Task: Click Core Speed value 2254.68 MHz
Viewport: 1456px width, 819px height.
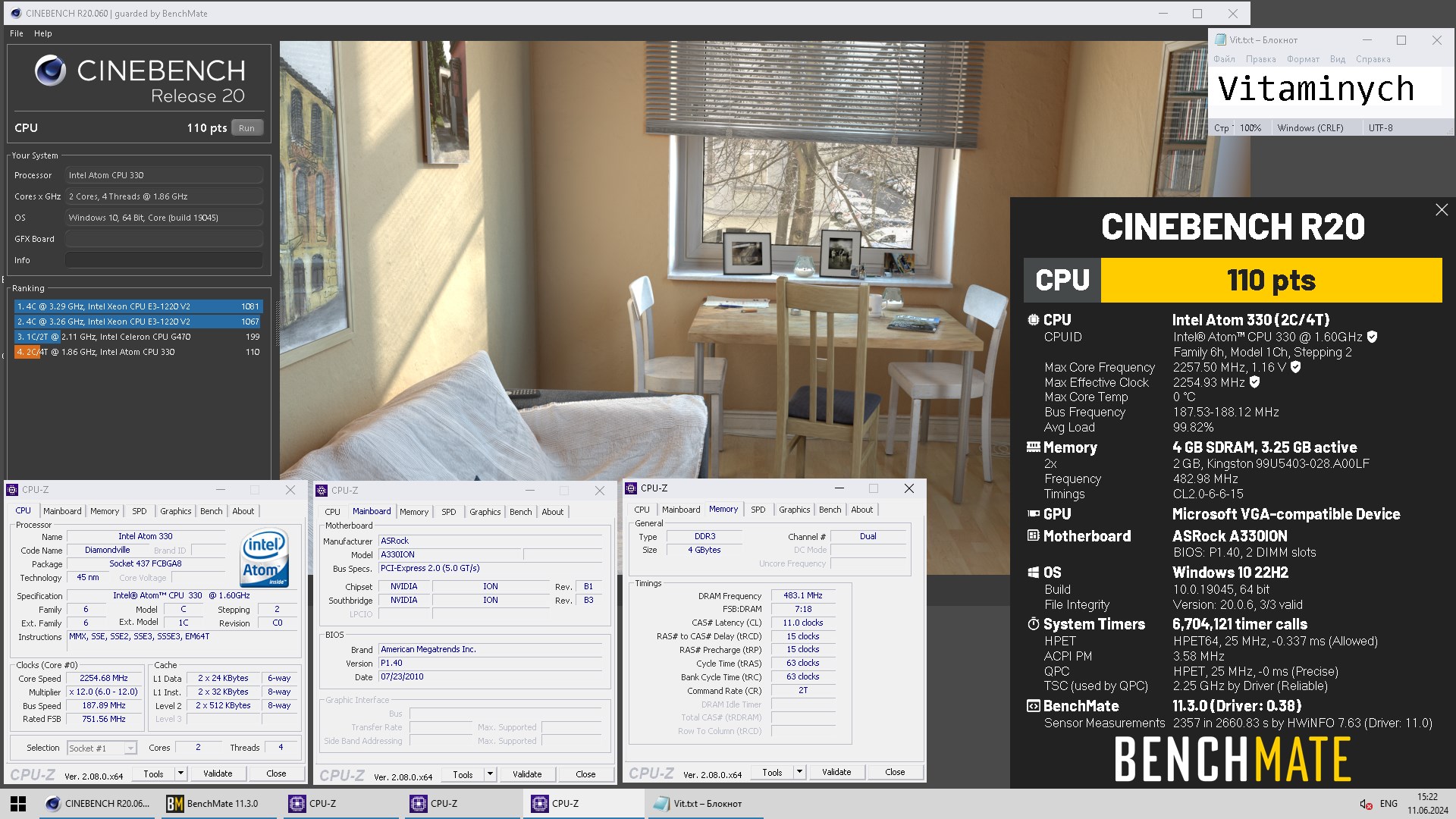Action: [x=104, y=679]
